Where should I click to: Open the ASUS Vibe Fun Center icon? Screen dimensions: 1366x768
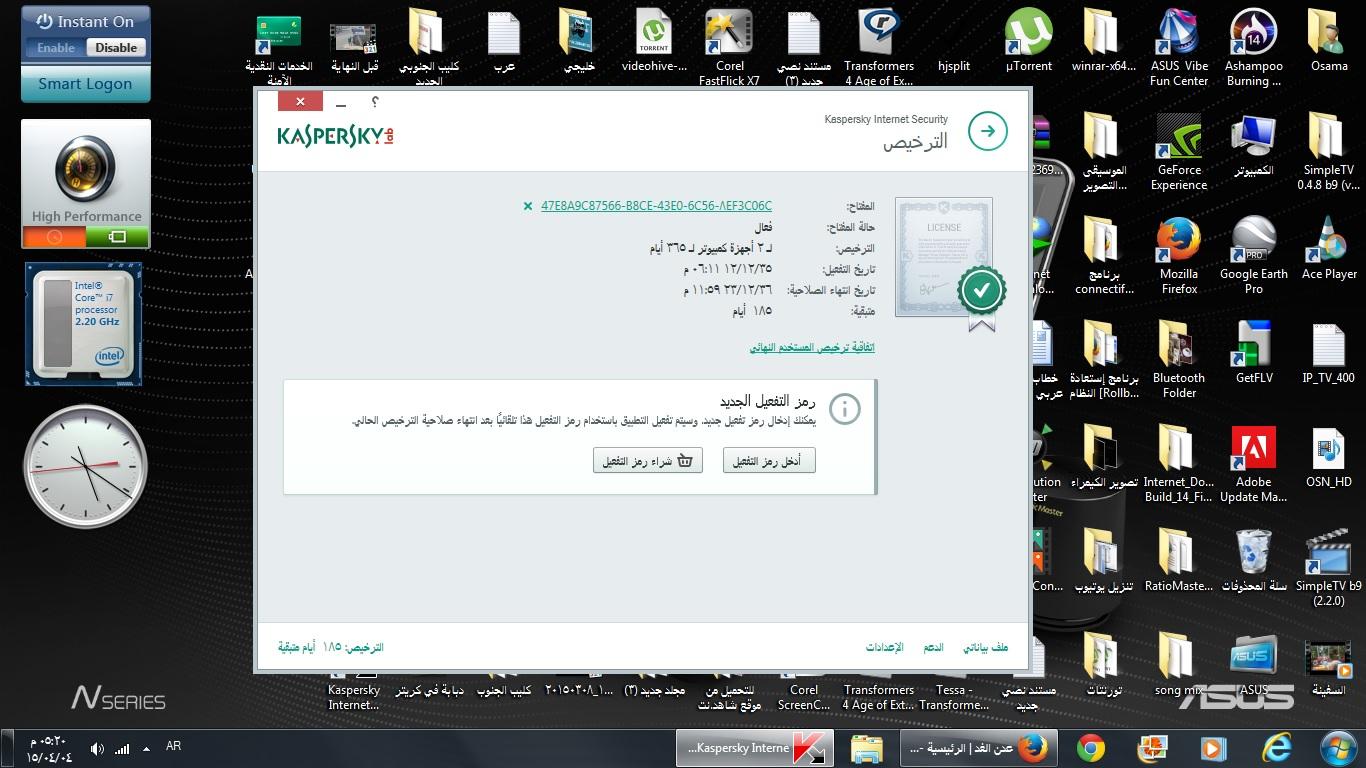[1179, 48]
